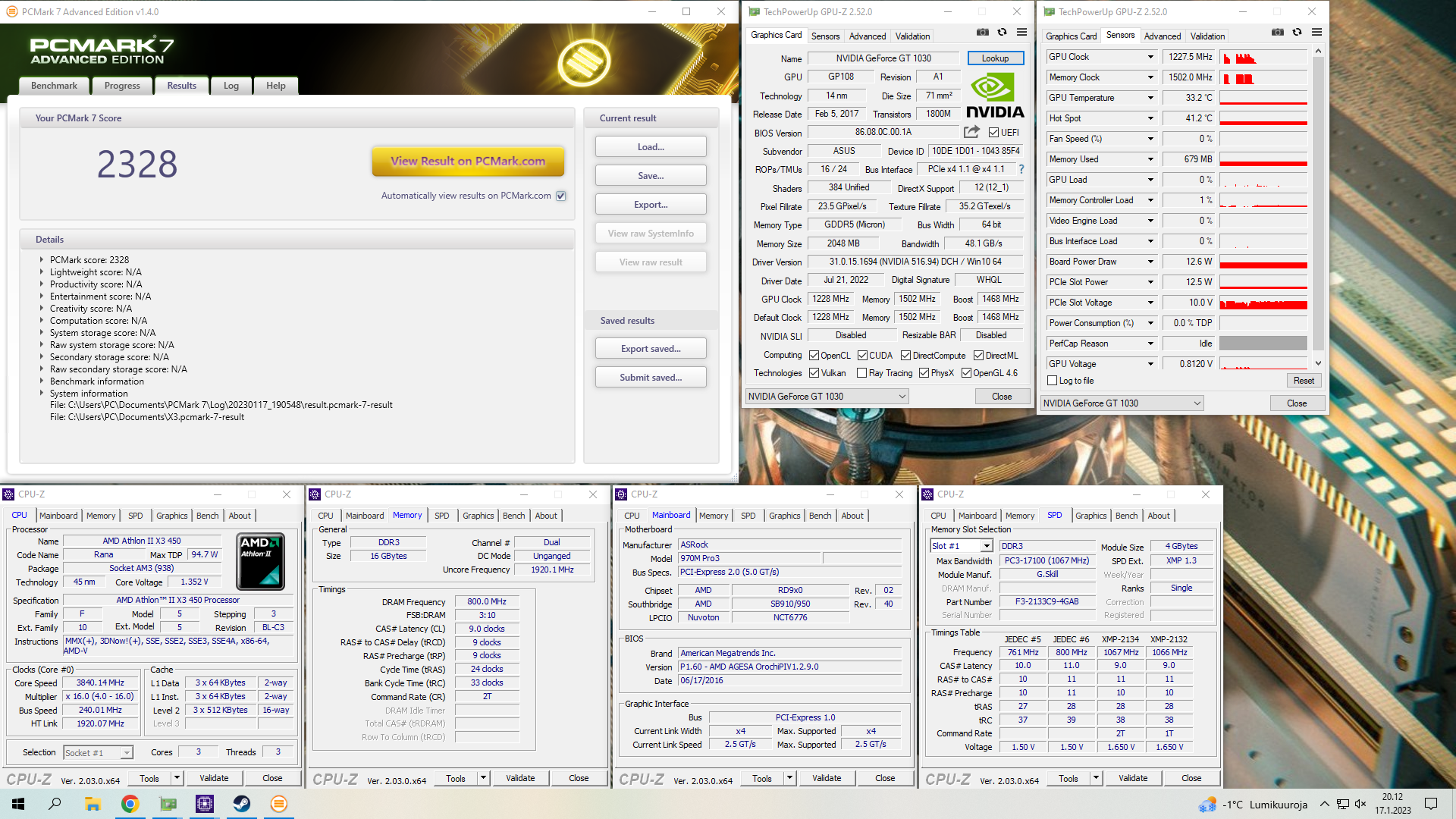The height and width of the screenshot is (819, 1456).
Task: Open Bench tab in CPU-Z Memory window
Action: [513, 516]
